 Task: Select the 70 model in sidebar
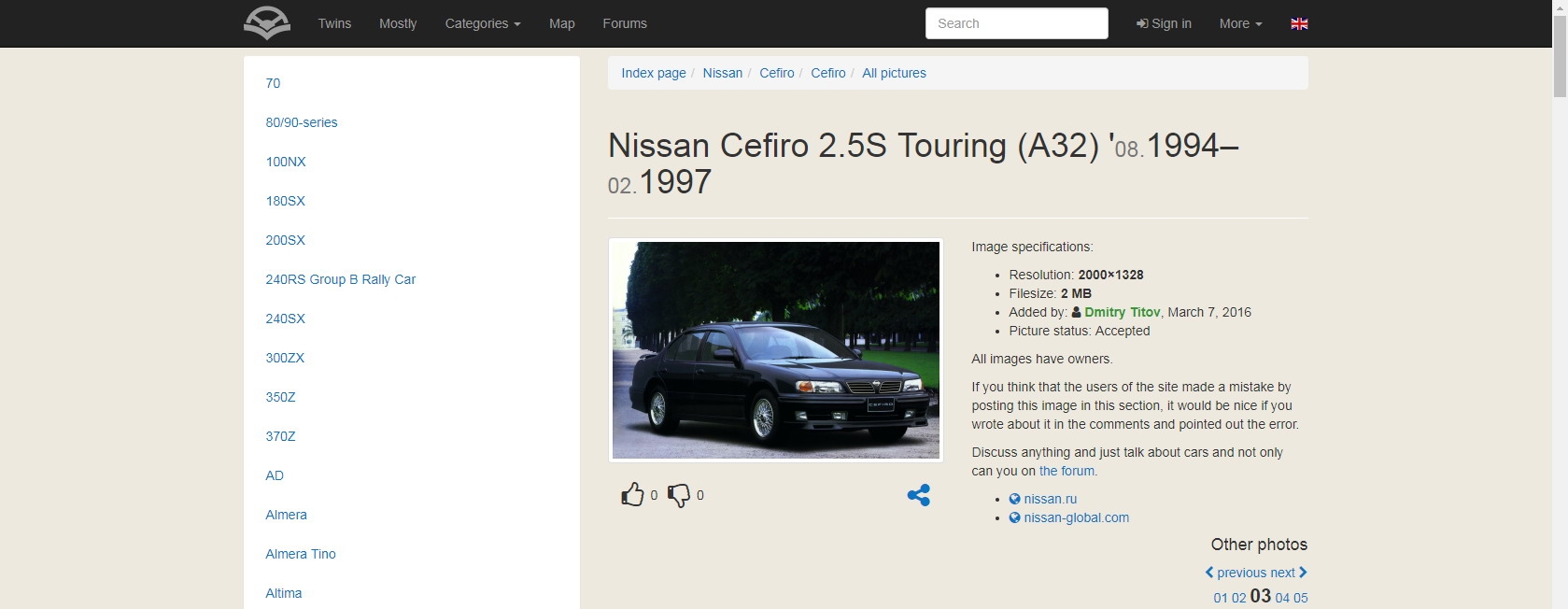pos(273,83)
